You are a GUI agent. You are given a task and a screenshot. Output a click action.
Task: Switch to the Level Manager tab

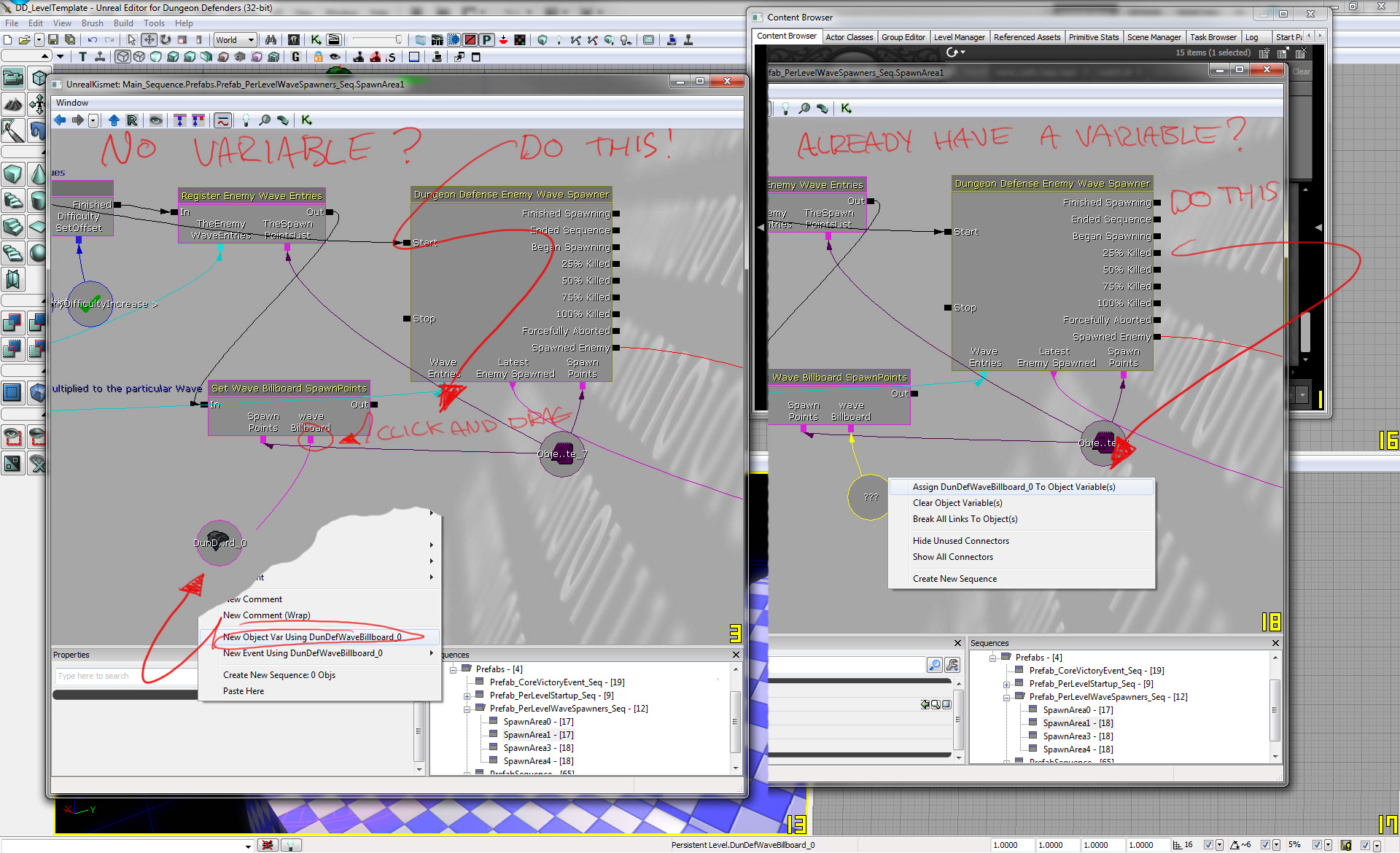pos(959,37)
